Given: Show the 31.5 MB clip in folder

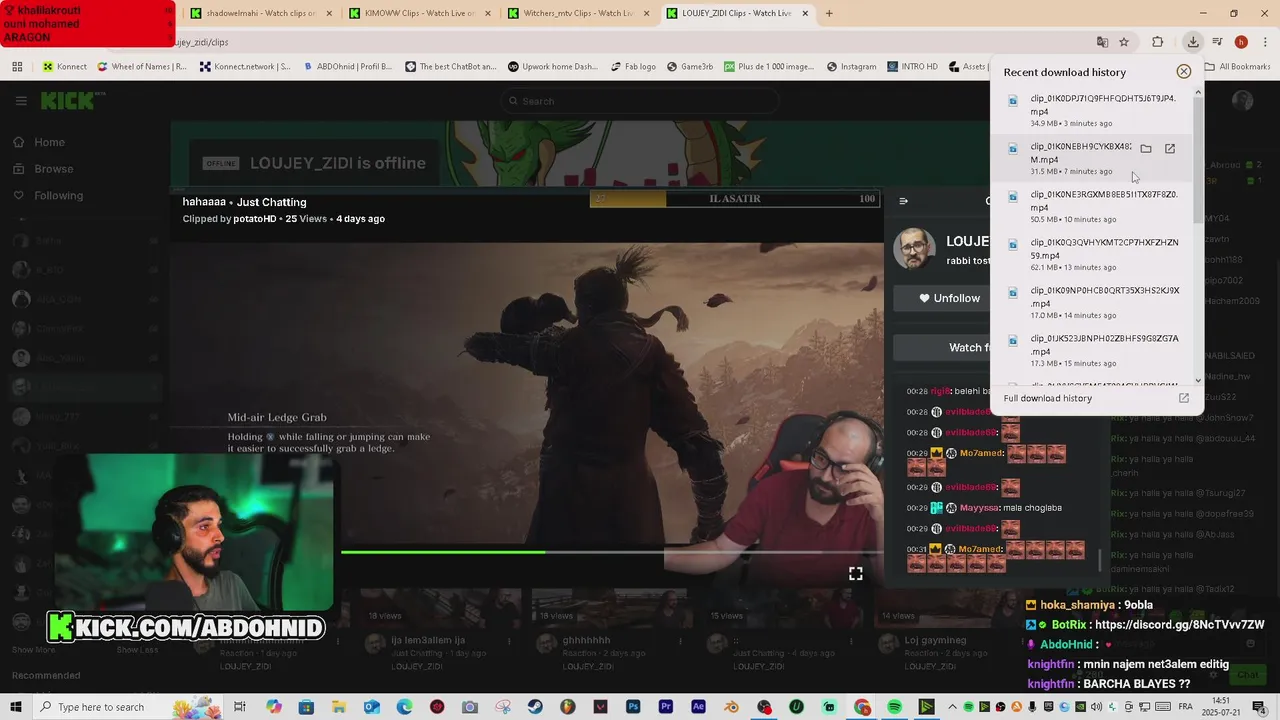Looking at the screenshot, I should (1146, 149).
